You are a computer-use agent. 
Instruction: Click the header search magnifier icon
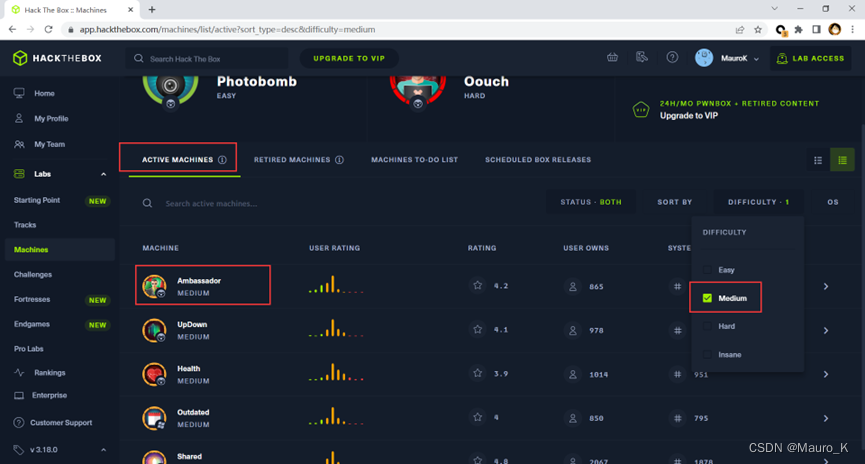pos(138,58)
